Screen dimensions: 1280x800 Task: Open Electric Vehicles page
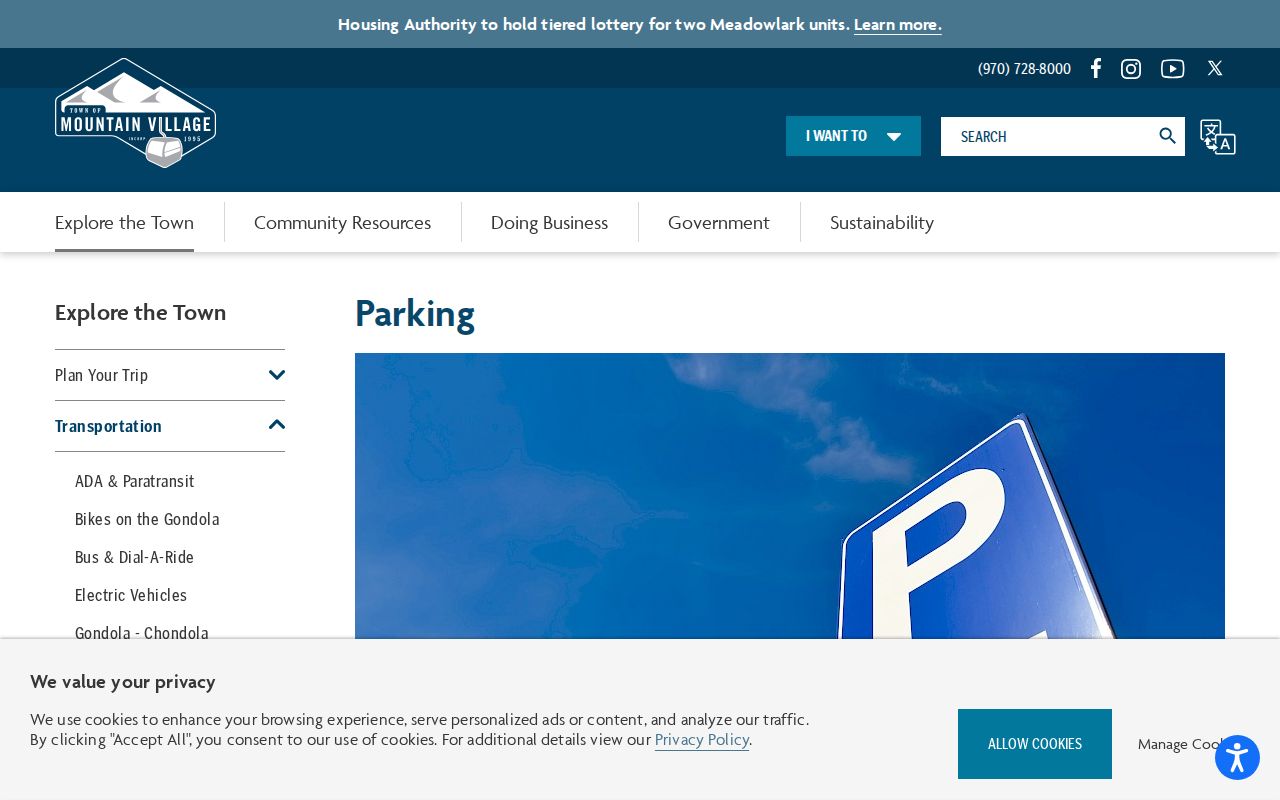coord(131,595)
